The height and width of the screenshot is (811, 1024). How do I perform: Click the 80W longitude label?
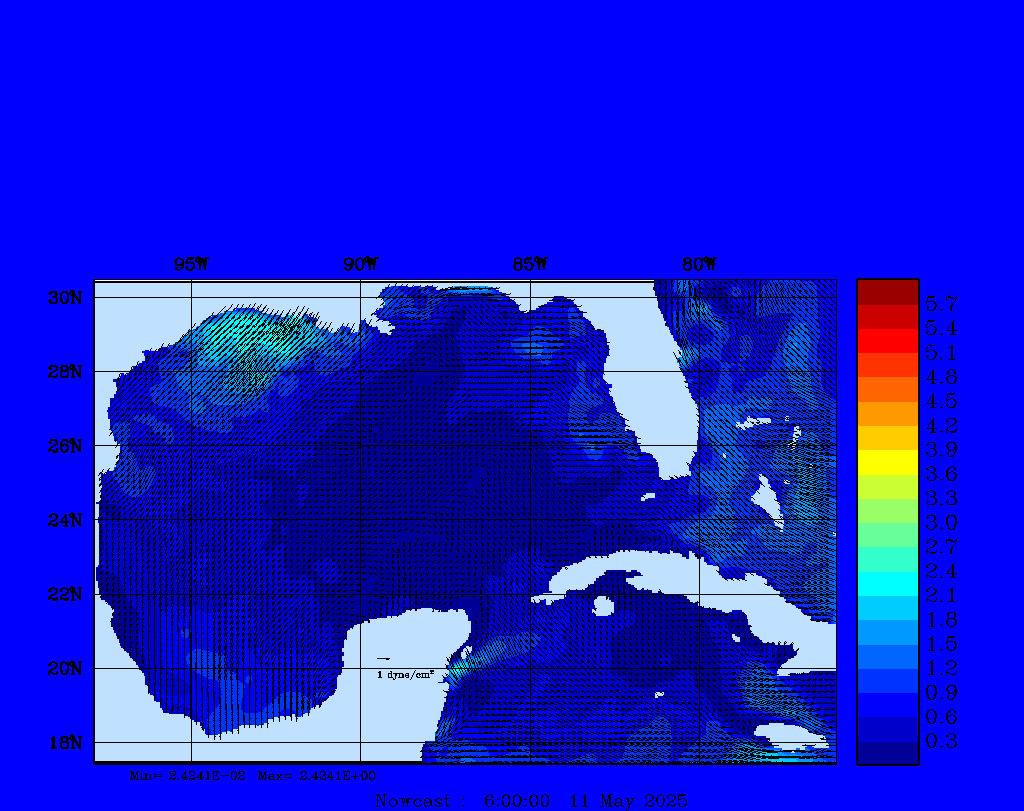pyautogui.click(x=699, y=265)
